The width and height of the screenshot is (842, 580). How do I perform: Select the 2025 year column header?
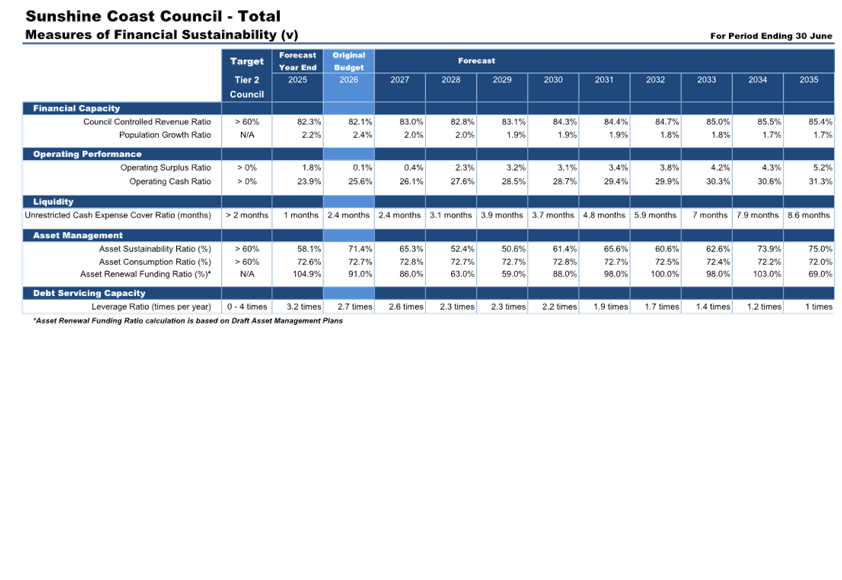pyautogui.click(x=297, y=80)
